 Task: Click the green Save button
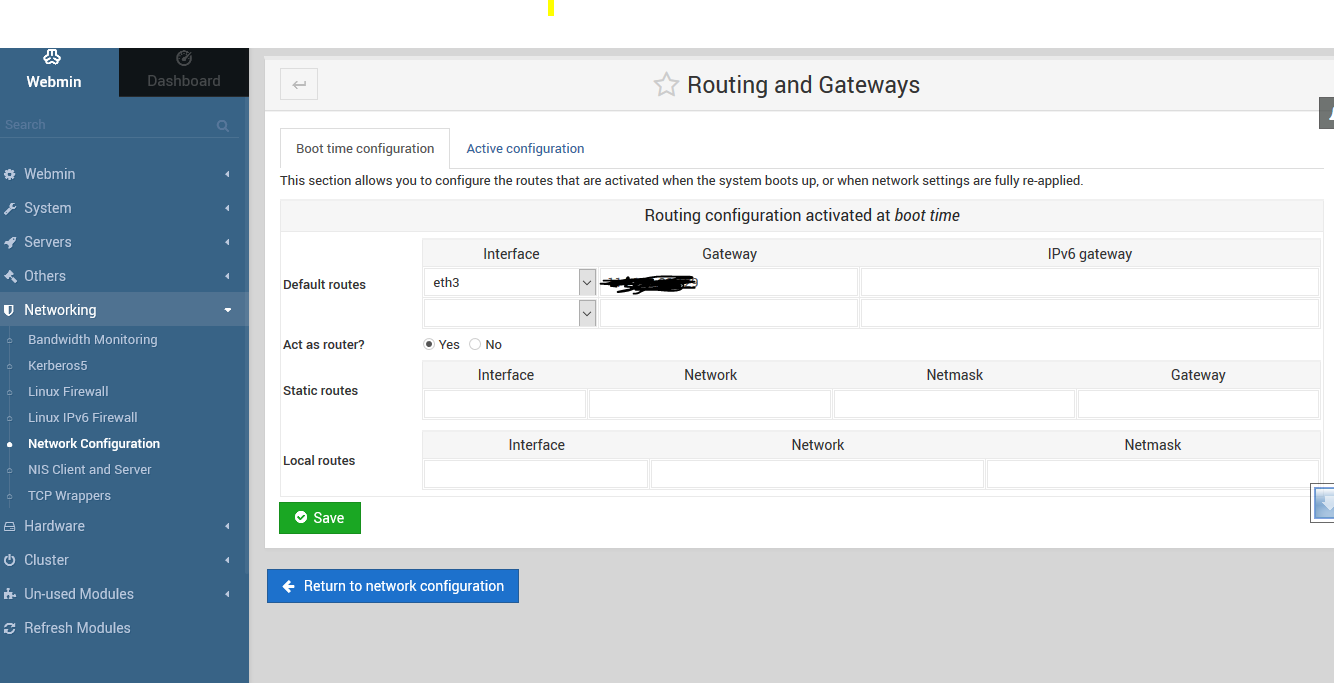click(x=320, y=518)
